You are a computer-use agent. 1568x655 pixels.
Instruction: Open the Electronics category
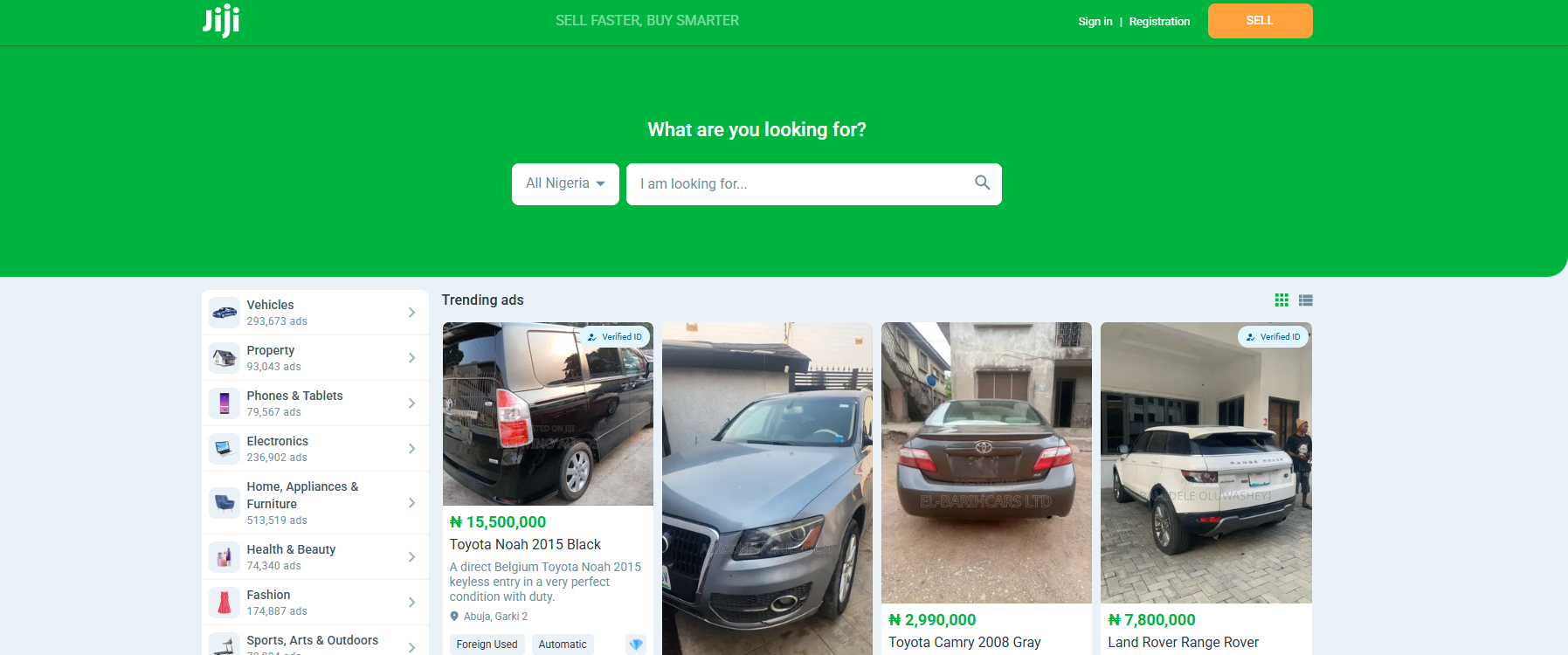(315, 449)
